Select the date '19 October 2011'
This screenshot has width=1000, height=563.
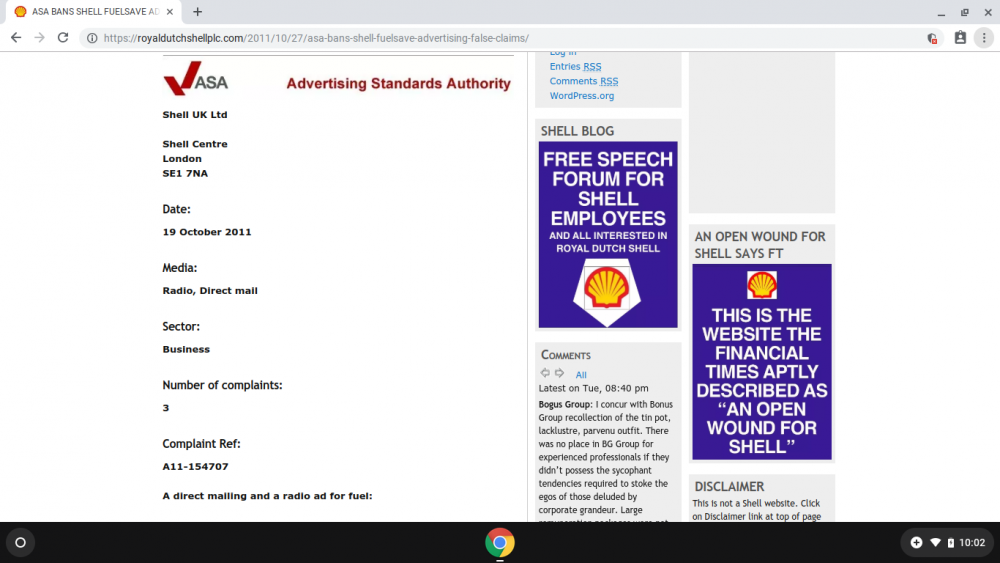coord(207,232)
